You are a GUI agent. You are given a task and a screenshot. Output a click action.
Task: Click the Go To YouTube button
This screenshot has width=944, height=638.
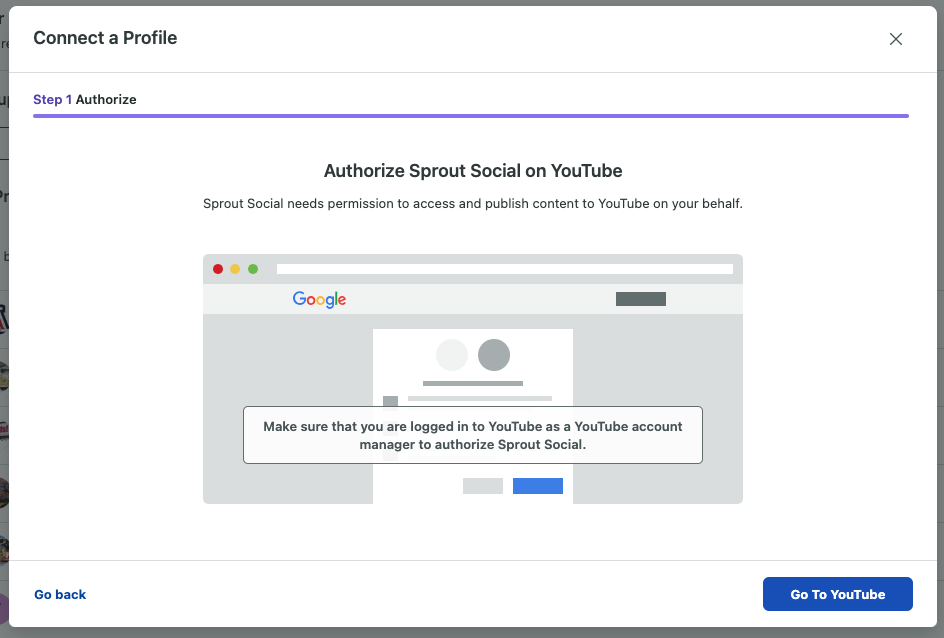tap(837, 594)
